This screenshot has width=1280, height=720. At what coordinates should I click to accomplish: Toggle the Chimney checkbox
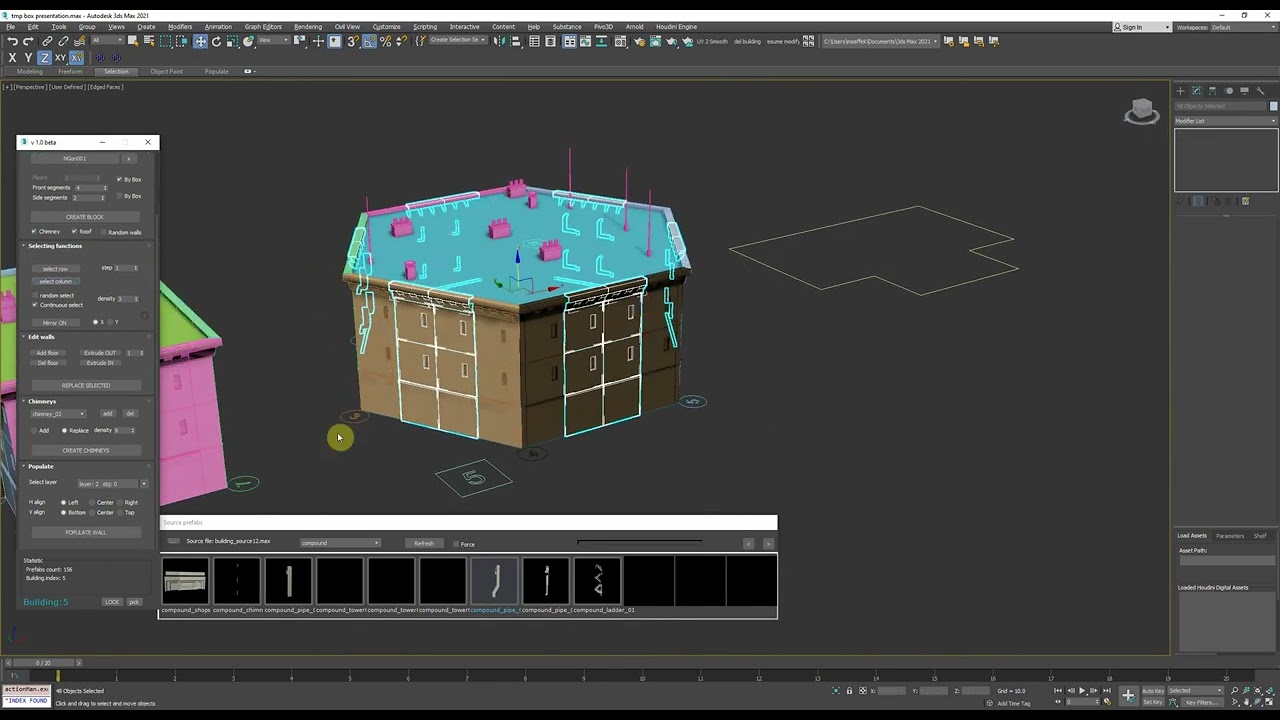34,232
